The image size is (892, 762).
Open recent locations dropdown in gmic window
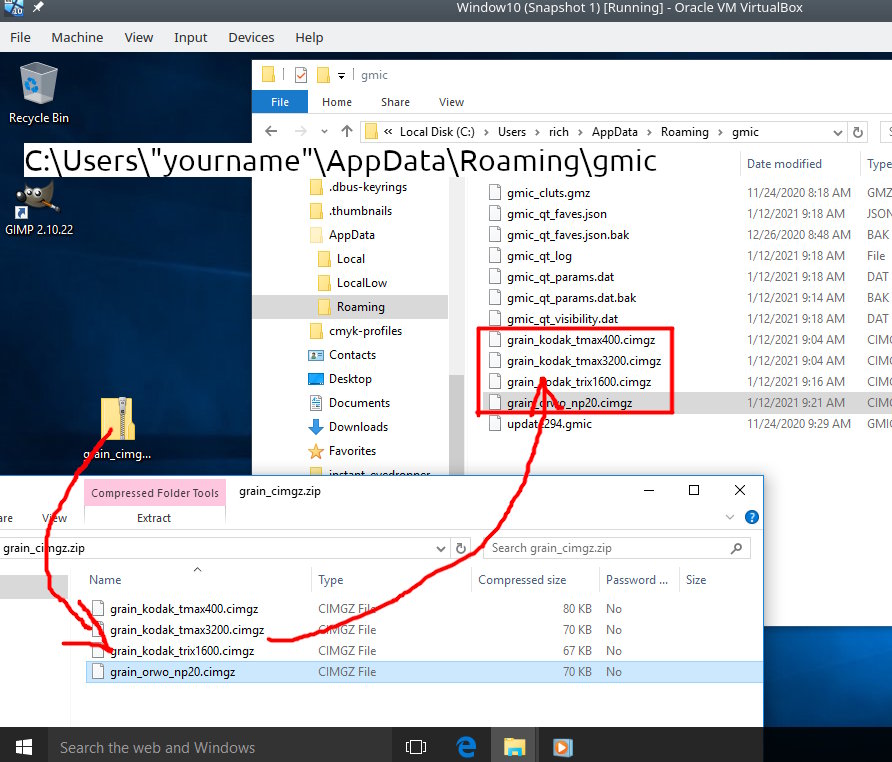click(324, 131)
